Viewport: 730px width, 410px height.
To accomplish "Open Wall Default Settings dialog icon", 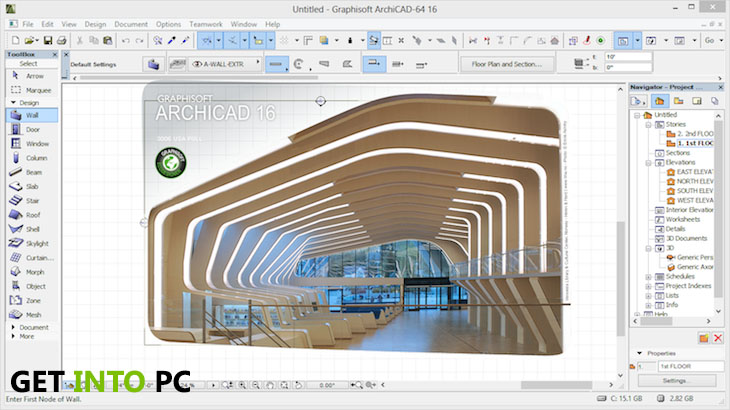I will click(153, 64).
